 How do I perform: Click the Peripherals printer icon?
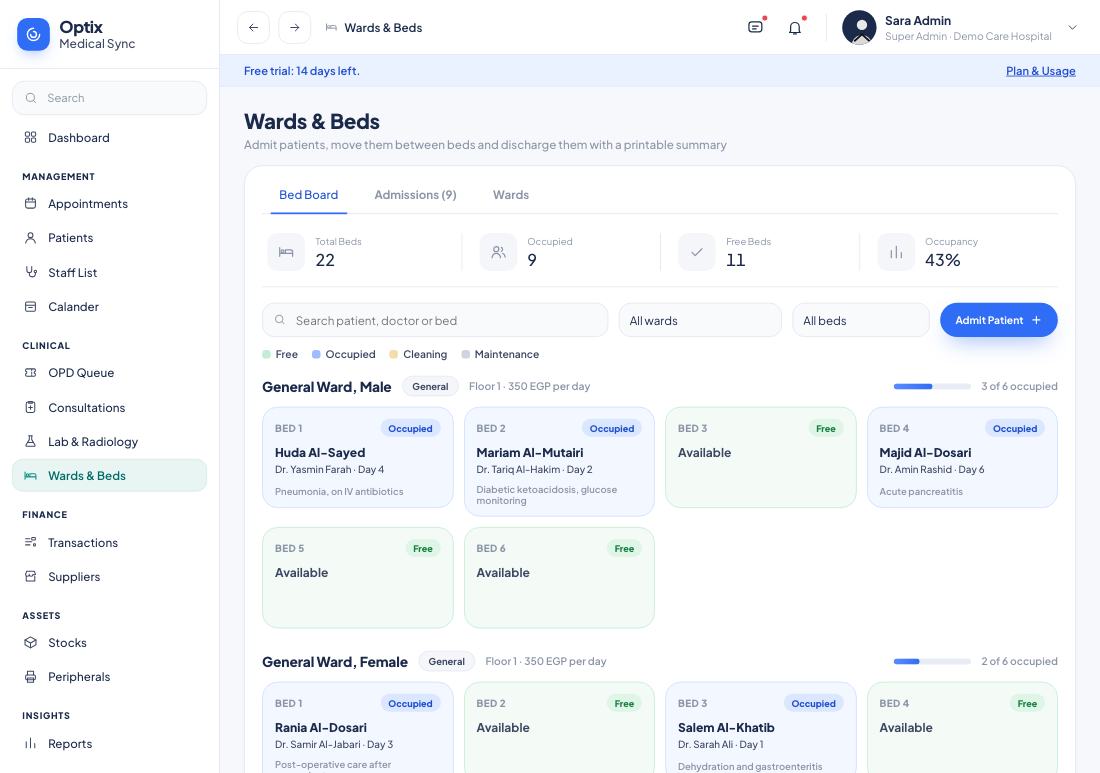click(30, 677)
